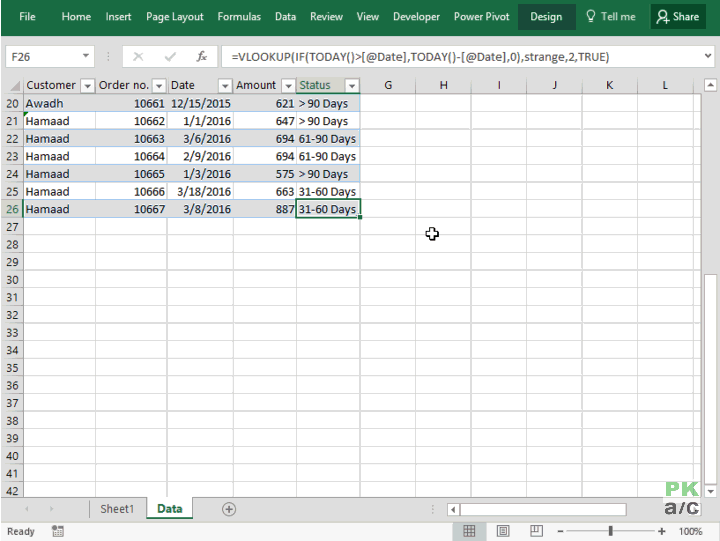The height and width of the screenshot is (541, 720).
Task: Click the macro recording status bar icon
Action: coord(57,531)
